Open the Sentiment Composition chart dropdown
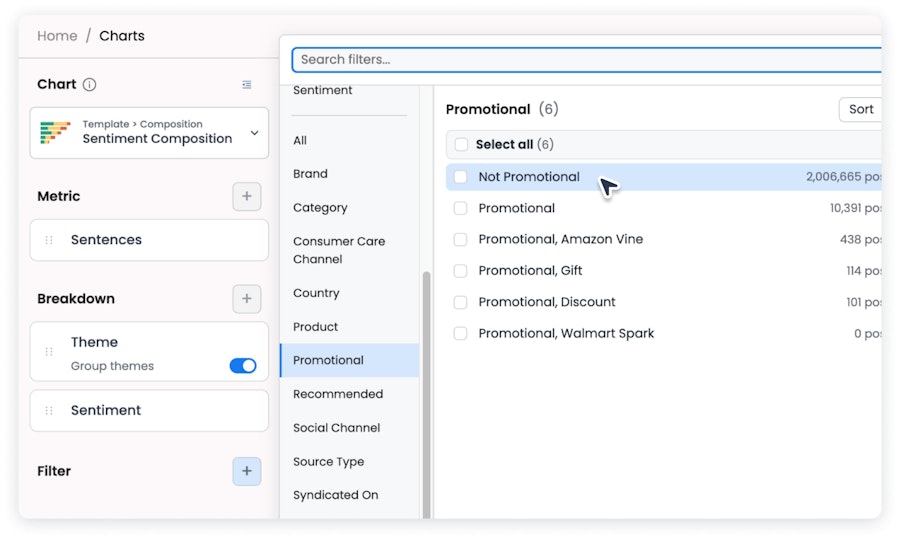Image resolution: width=900 pixels, height=540 pixels. pyautogui.click(x=254, y=133)
